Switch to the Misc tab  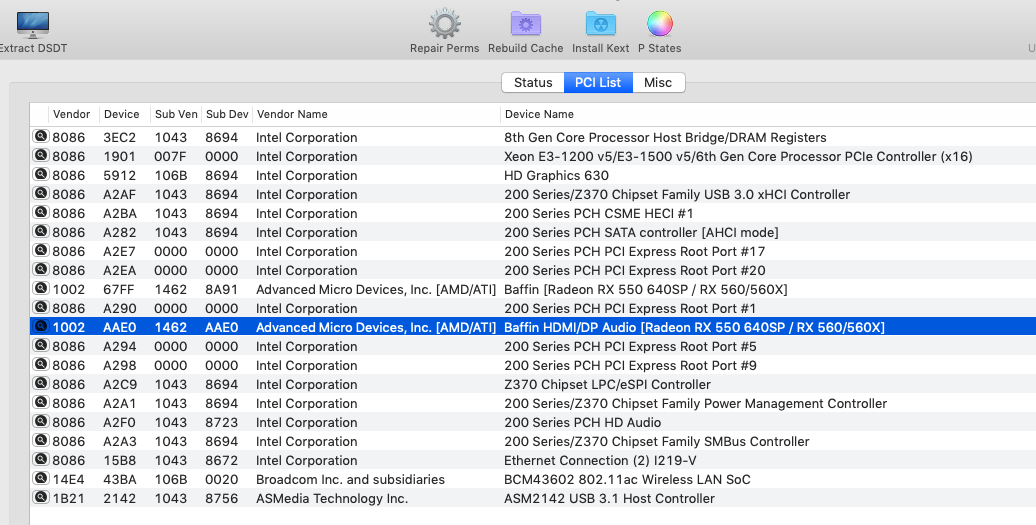click(658, 83)
